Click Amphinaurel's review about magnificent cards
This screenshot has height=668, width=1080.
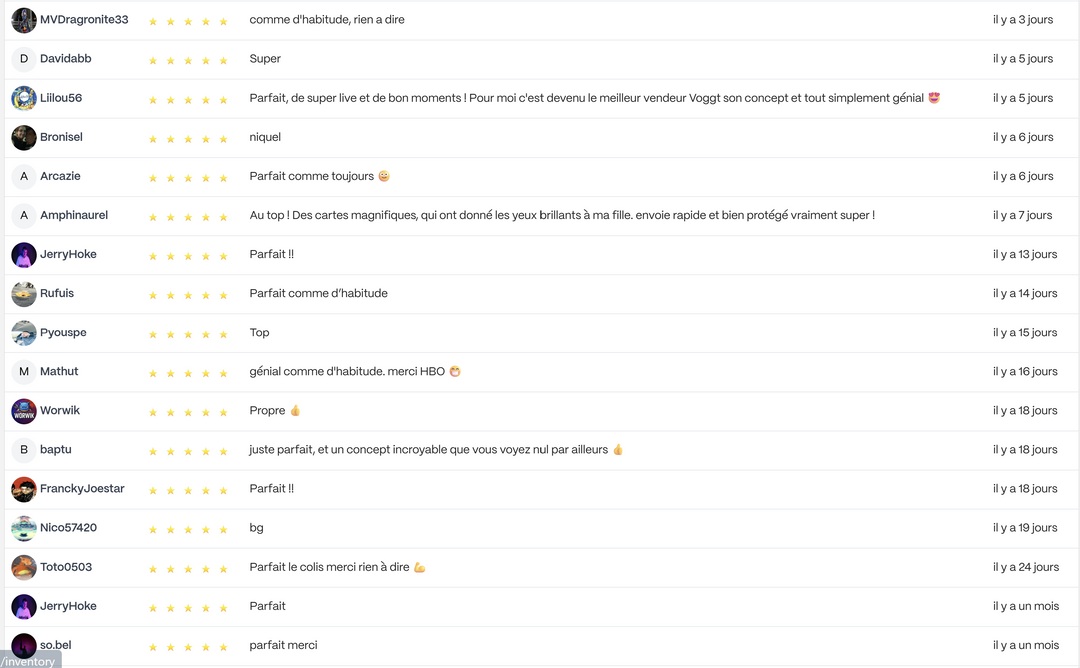[562, 215]
